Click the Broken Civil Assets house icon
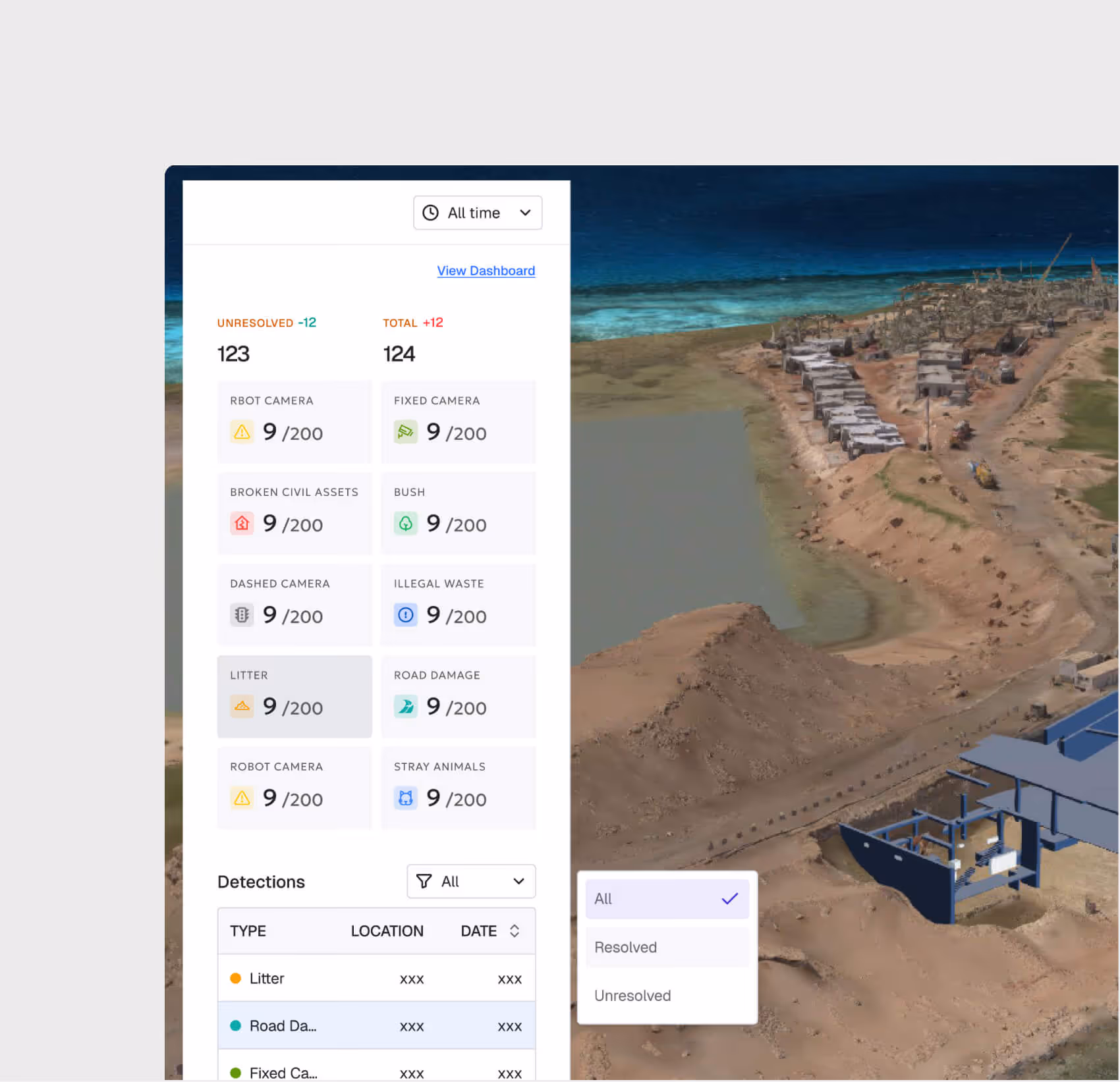The image size is (1120, 1082). pos(242,524)
